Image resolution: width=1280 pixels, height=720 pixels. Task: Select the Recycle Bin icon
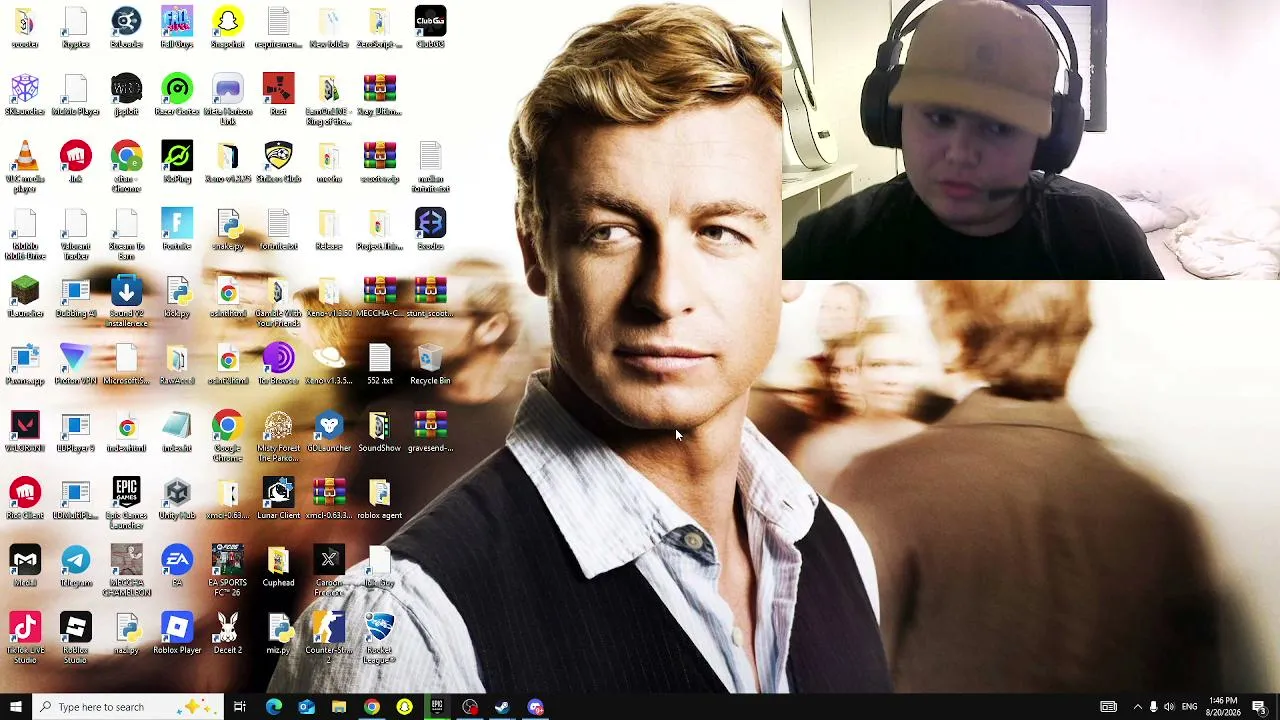tap(430, 364)
